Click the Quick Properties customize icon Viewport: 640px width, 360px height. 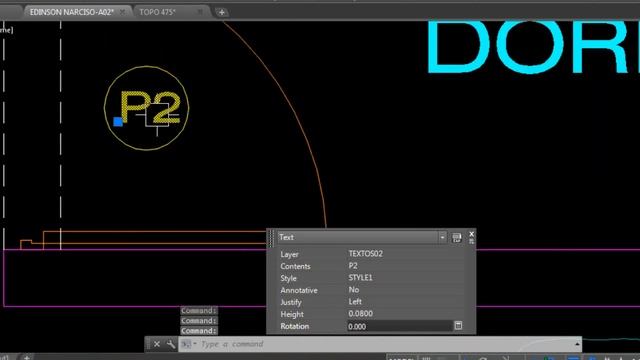pyautogui.click(x=457, y=238)
